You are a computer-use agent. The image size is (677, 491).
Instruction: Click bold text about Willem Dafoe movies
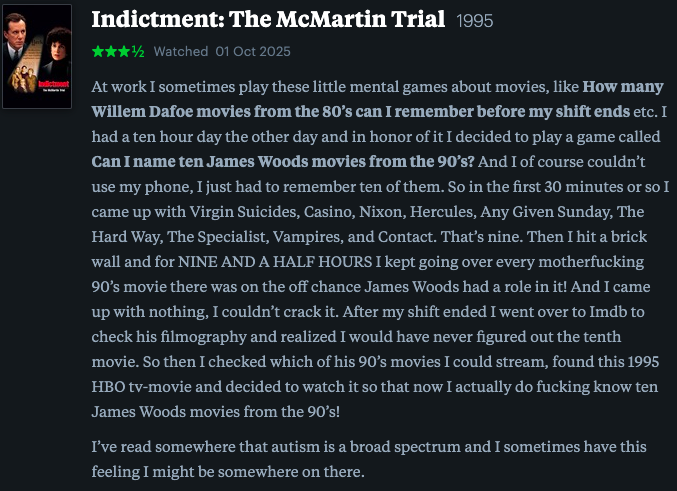click(x=360, y=109)
